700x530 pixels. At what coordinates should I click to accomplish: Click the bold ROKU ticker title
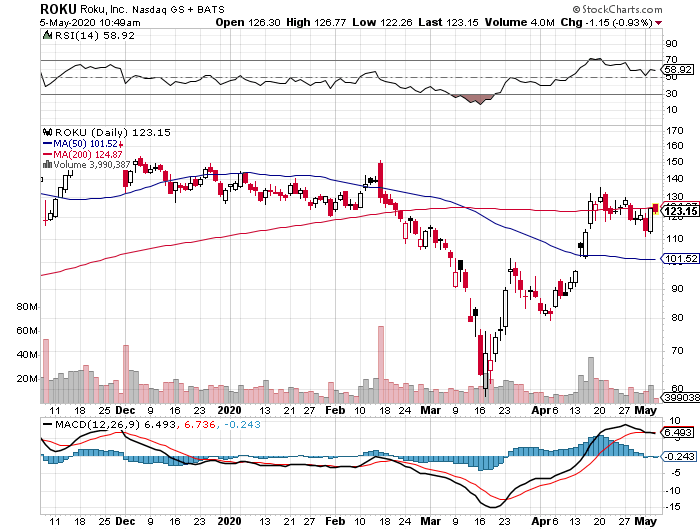(x=58, y=9)
